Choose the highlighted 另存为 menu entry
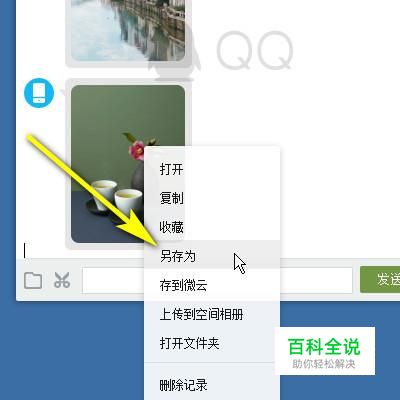400x400 pixels. coord(212,256)
